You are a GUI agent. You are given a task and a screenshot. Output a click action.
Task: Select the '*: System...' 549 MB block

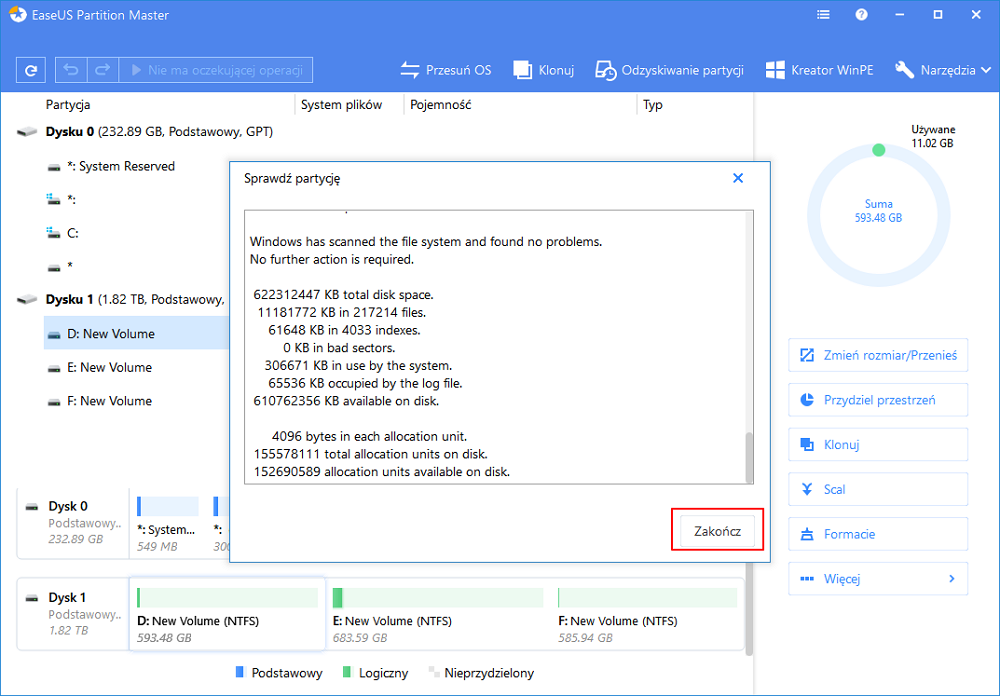pyautogui.click(x=167, y=524)
